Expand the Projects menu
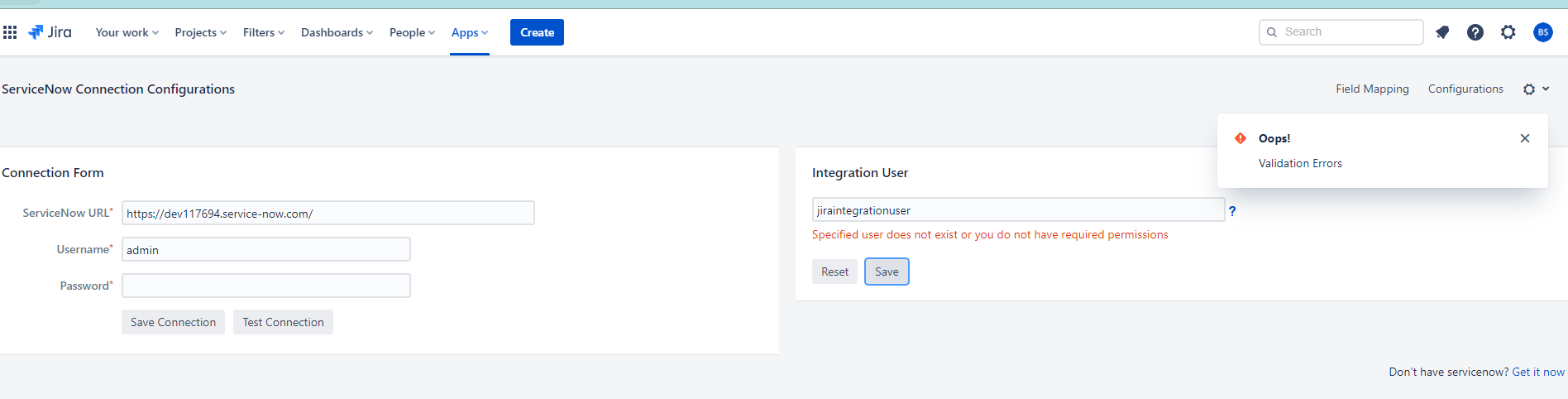This screenshot has height=399, width=1568. click(200, 32)
